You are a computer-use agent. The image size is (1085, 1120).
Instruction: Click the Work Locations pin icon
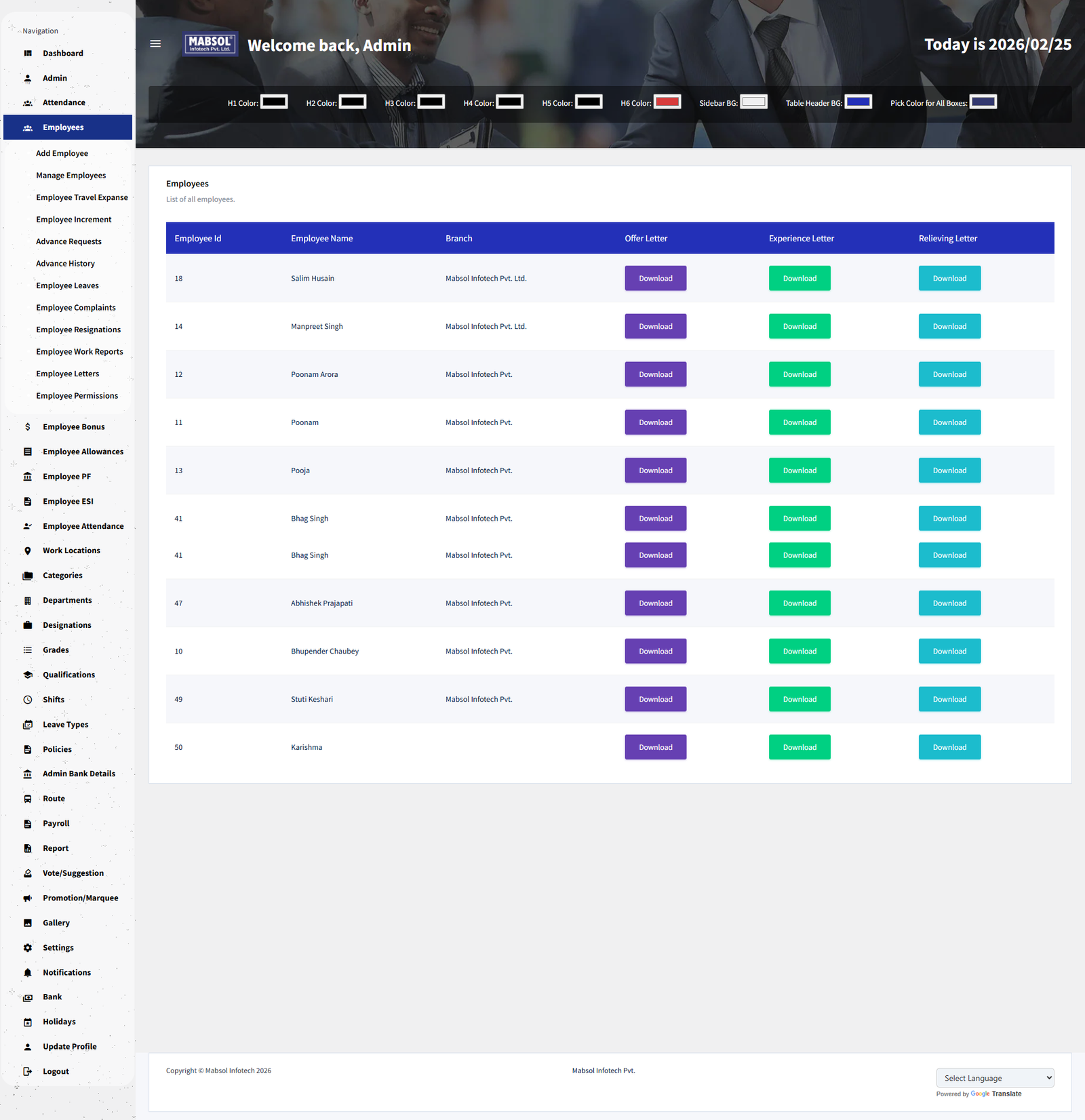click(x=28, y=551)
